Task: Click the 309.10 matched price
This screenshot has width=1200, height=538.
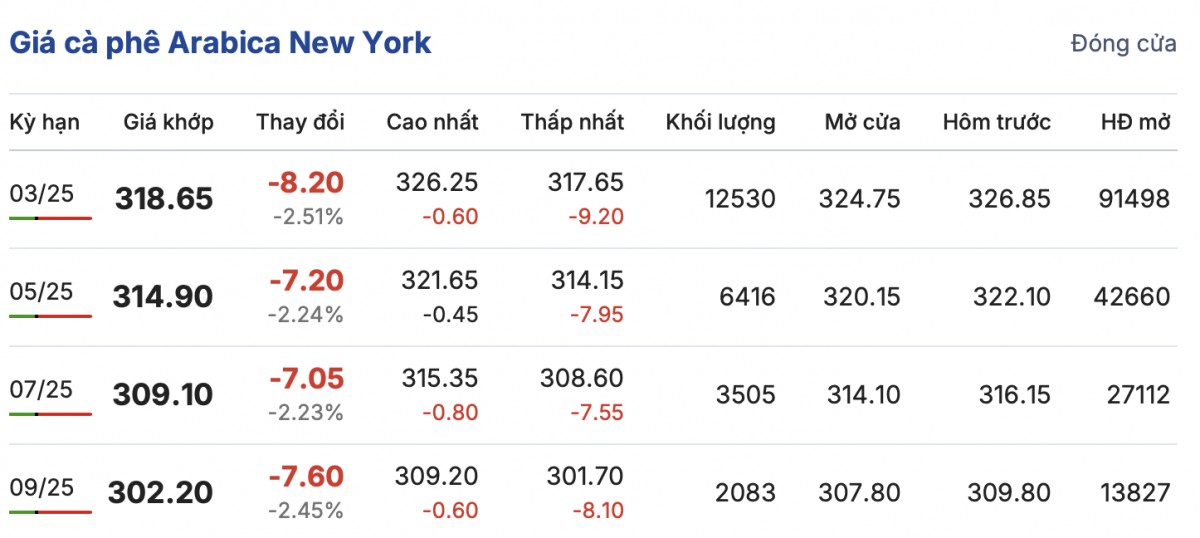Action: click(164, 395)
